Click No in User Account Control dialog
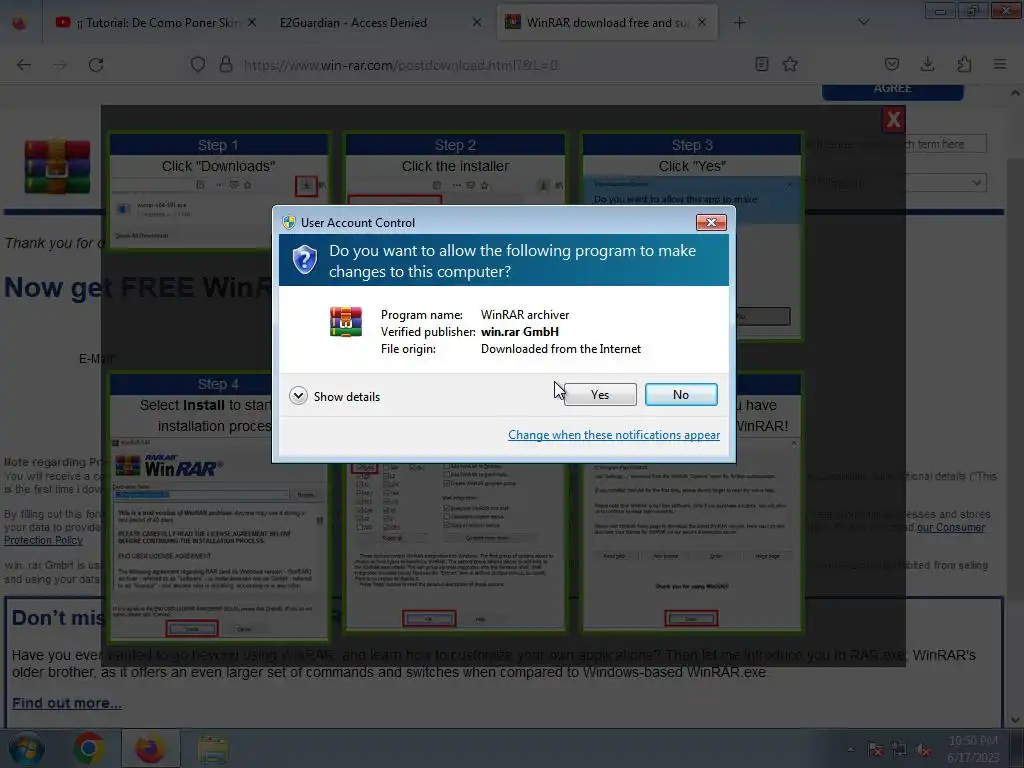 coord(681,394)
